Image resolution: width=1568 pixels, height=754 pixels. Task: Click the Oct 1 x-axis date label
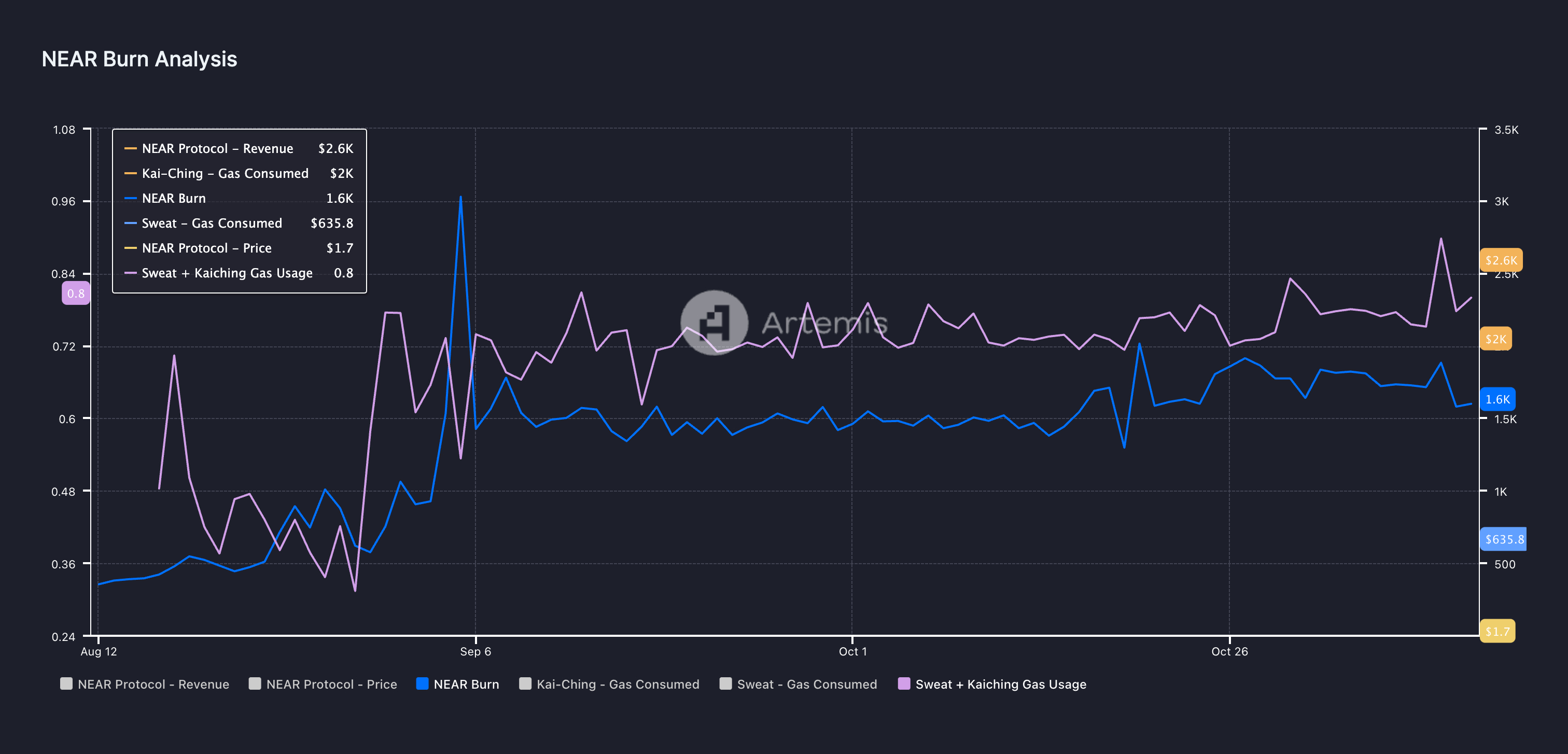click(852, 652)
